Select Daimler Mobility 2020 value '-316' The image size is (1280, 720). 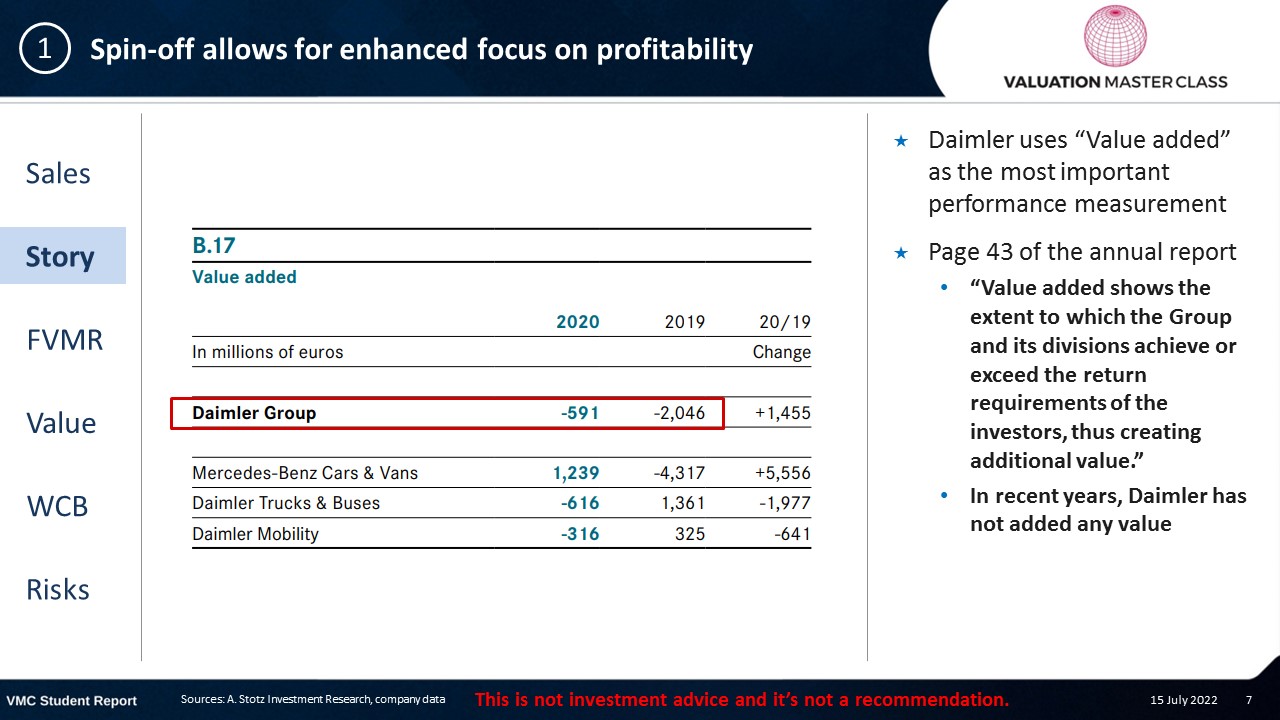point(580,533)
